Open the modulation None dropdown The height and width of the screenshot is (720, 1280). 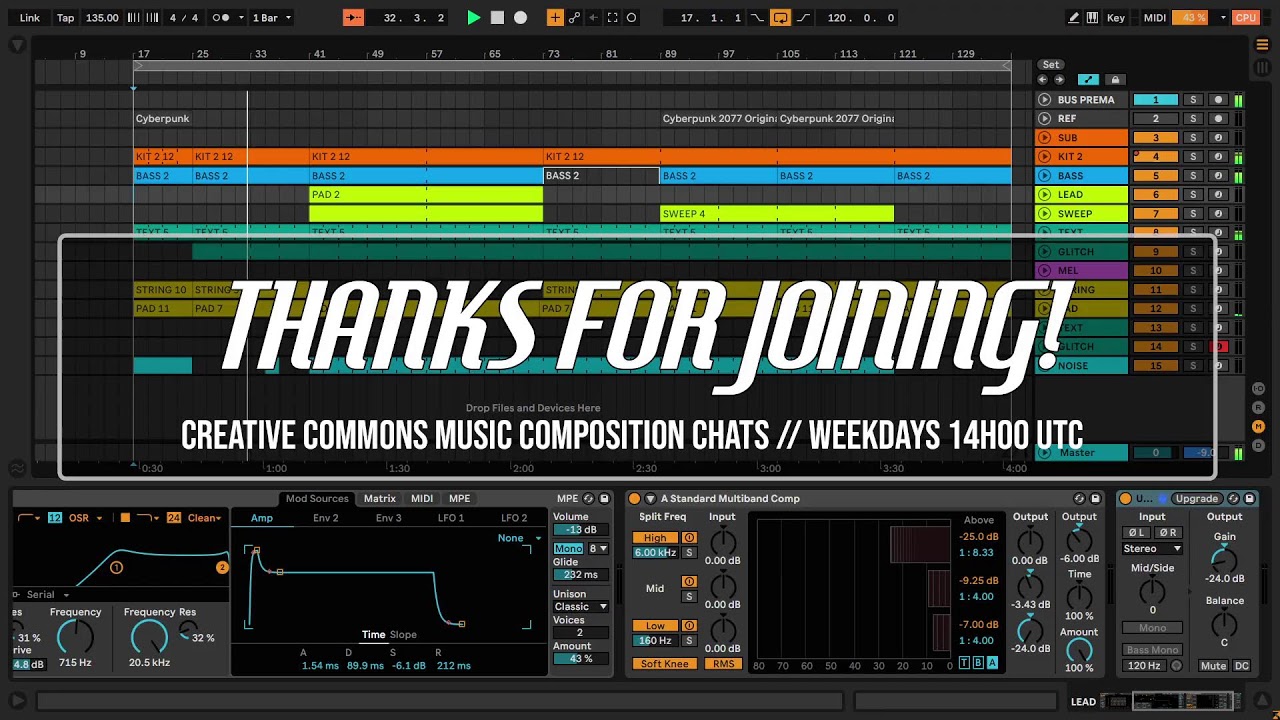(519, 538)
